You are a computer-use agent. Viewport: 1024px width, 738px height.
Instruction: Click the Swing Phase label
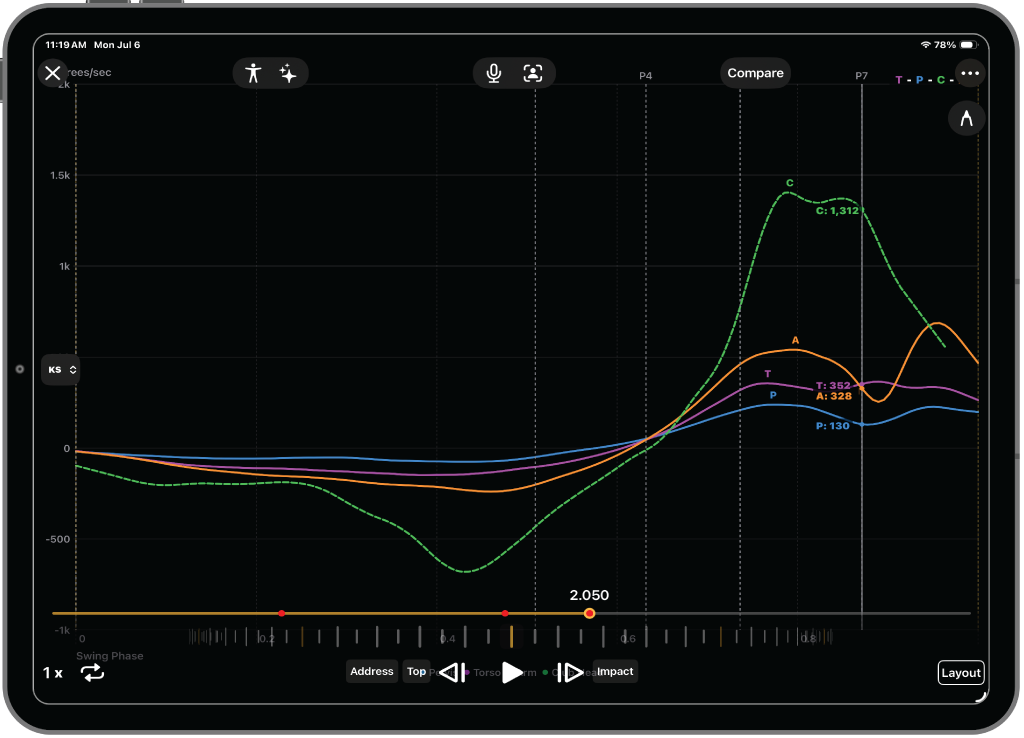(110, 656)
